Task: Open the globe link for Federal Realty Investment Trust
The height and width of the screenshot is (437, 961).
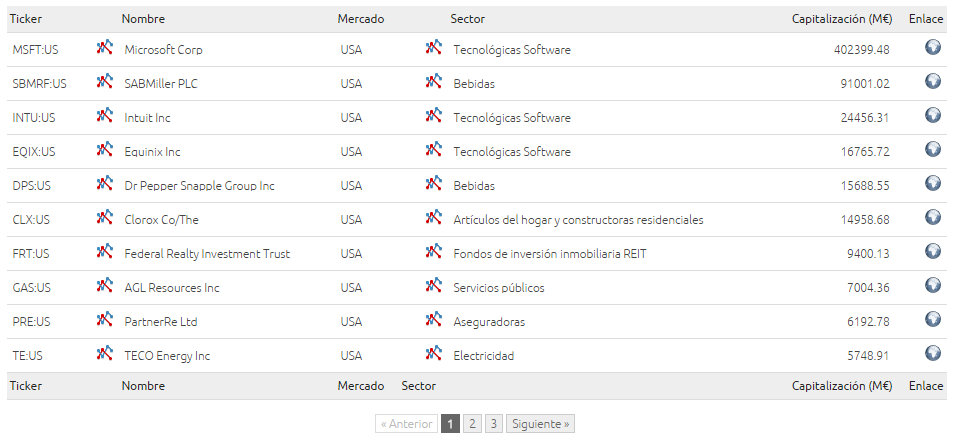Action: [933, 251]
